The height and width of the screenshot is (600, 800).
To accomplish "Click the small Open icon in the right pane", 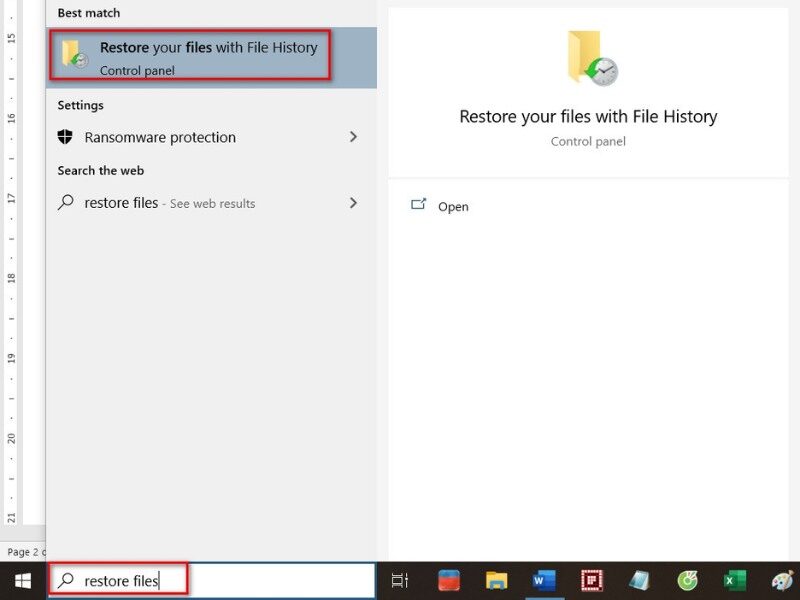I will click(x=421, y=206).
